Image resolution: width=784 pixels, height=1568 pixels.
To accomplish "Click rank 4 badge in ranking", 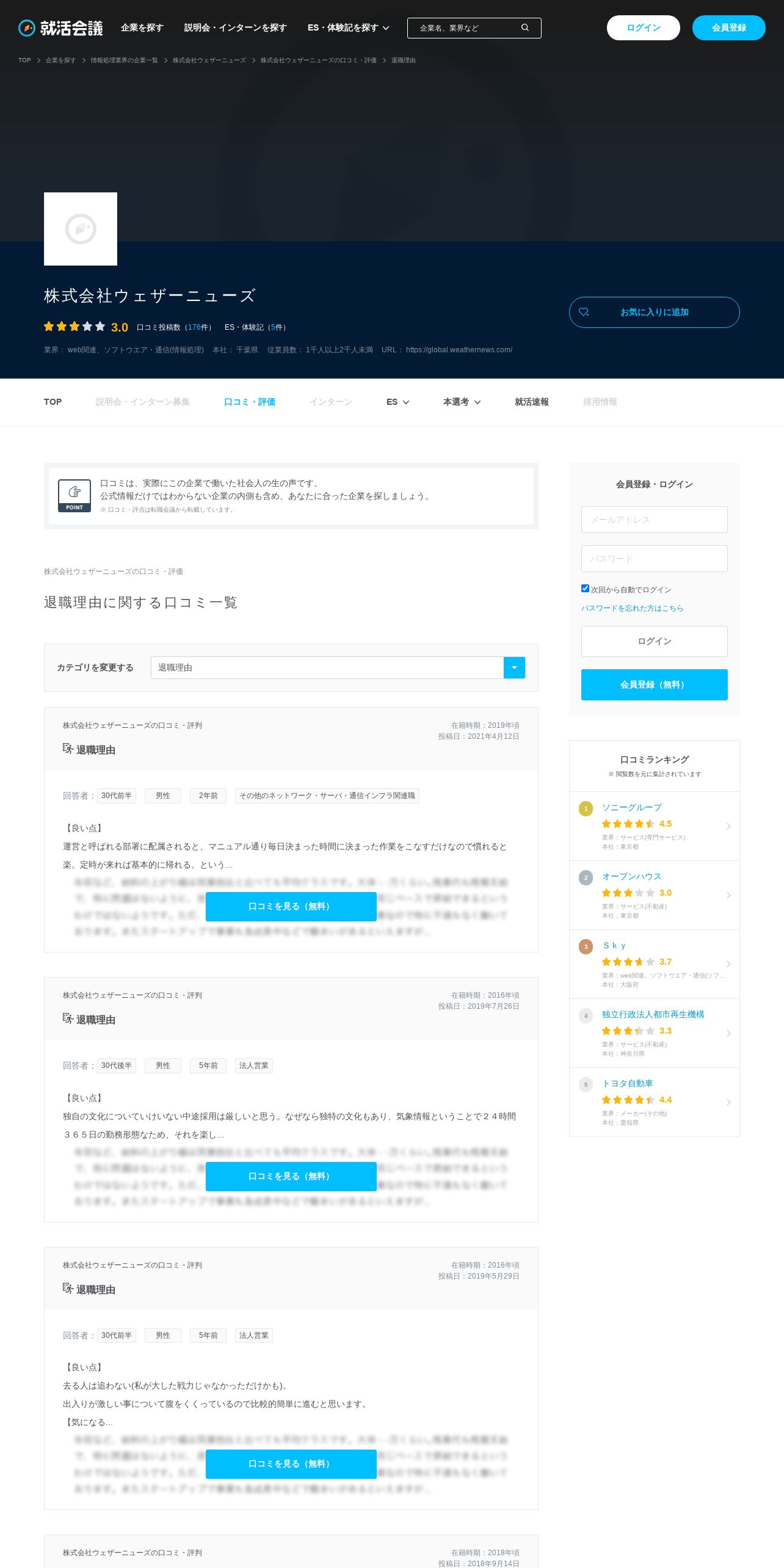I will click(x=586, y=1015).
